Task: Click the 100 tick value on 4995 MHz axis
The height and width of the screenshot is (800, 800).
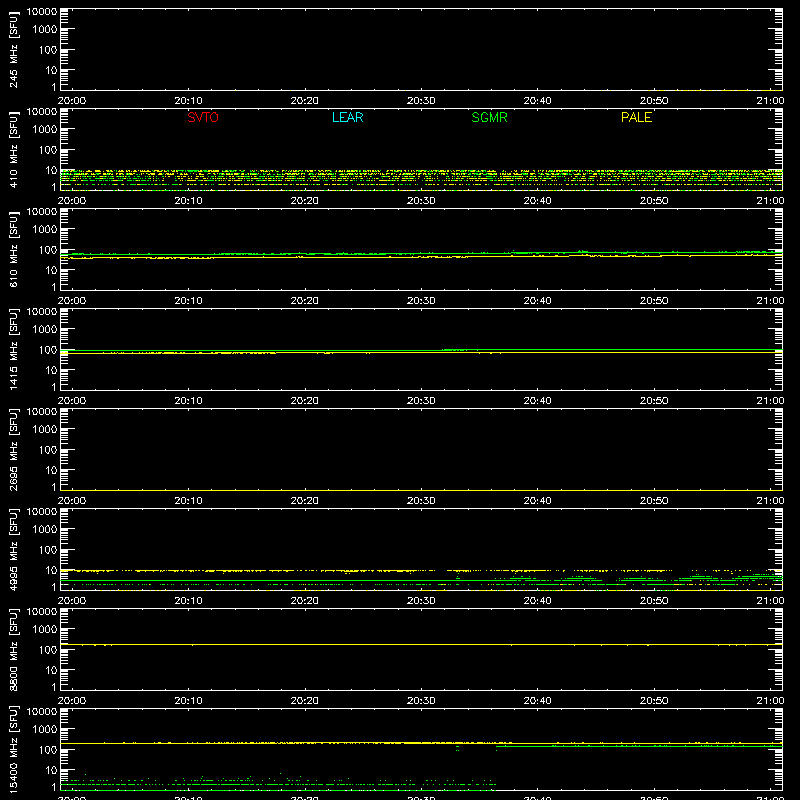Action: pos(48,550)
